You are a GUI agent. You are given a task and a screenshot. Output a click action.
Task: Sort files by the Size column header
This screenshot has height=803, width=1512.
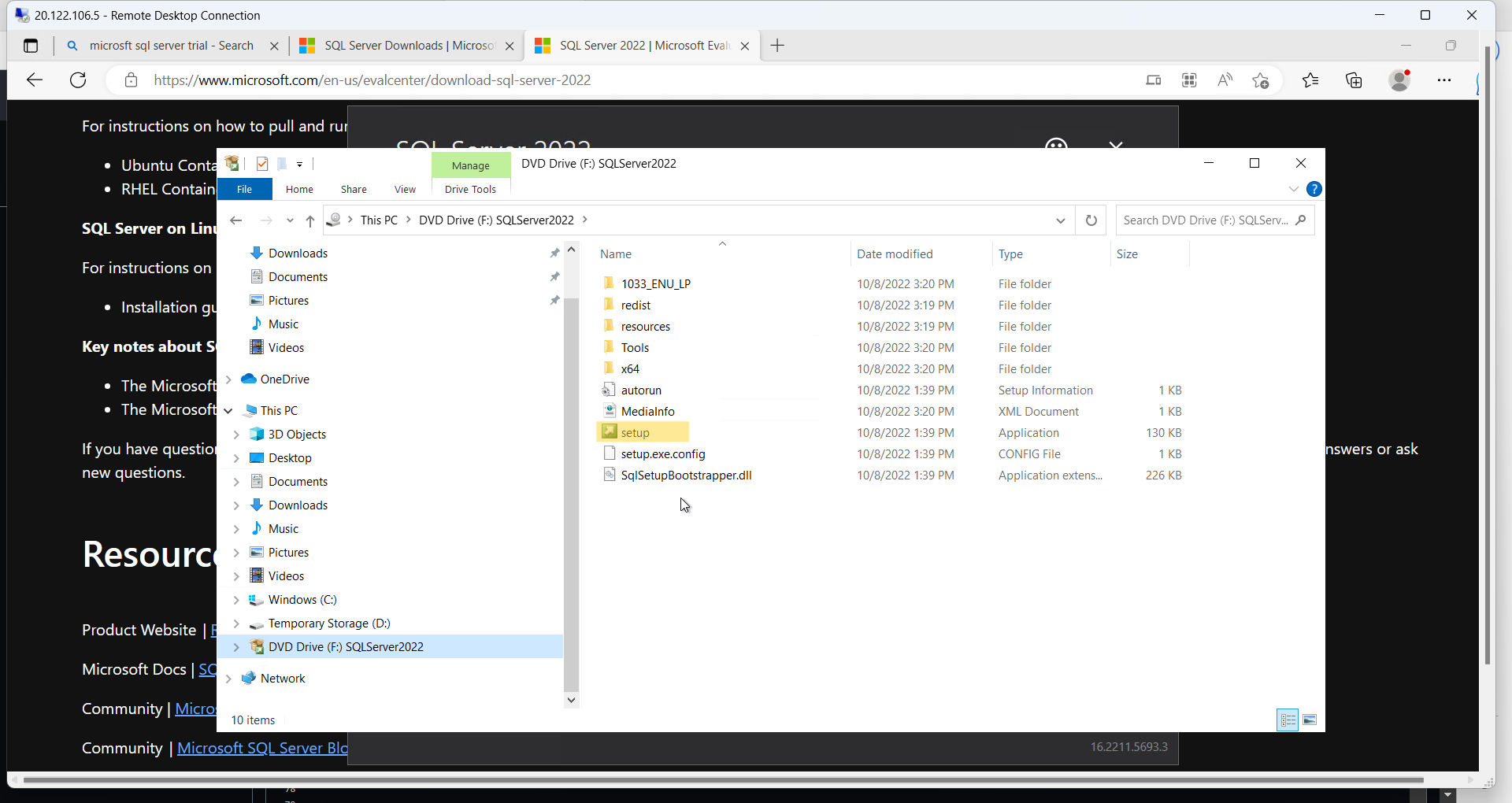point(1128,253)
